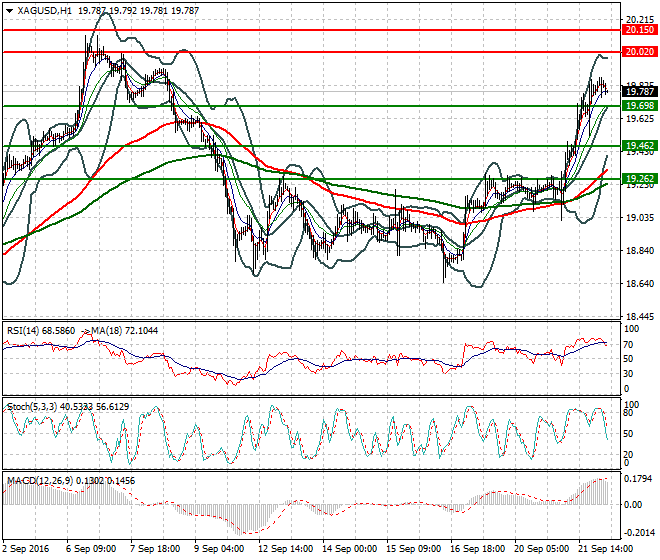660x560 pixels.
Task: Click the 0.1794 MACD scale value
Action: point(638,479)
